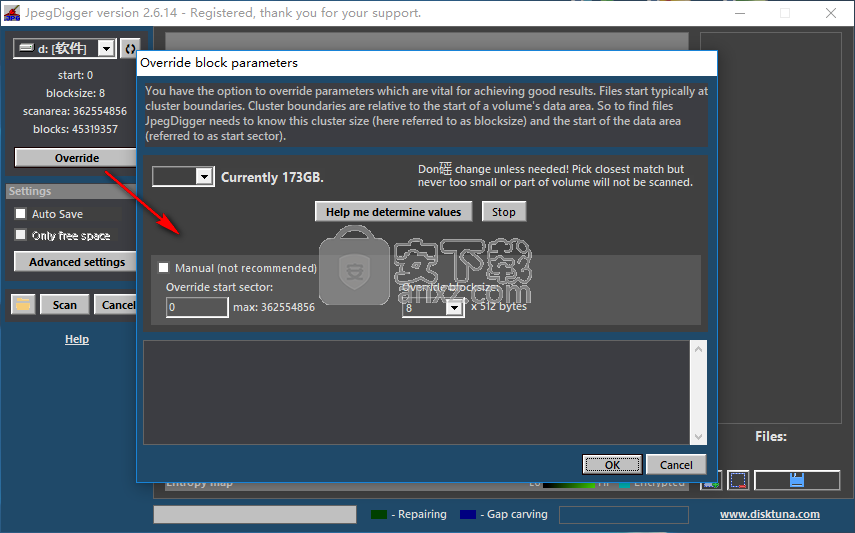Click the deselect selection icon with red minus

tap(738, 480)
